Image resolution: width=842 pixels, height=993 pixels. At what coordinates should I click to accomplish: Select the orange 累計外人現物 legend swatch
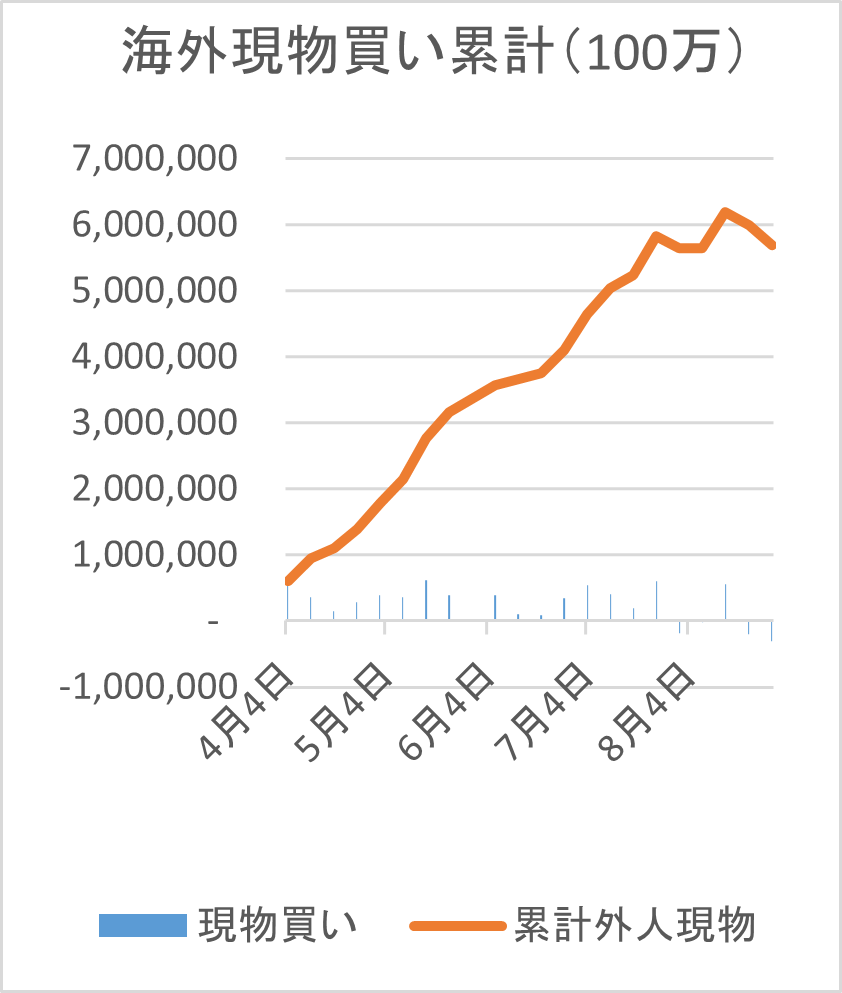click(455, 925)
